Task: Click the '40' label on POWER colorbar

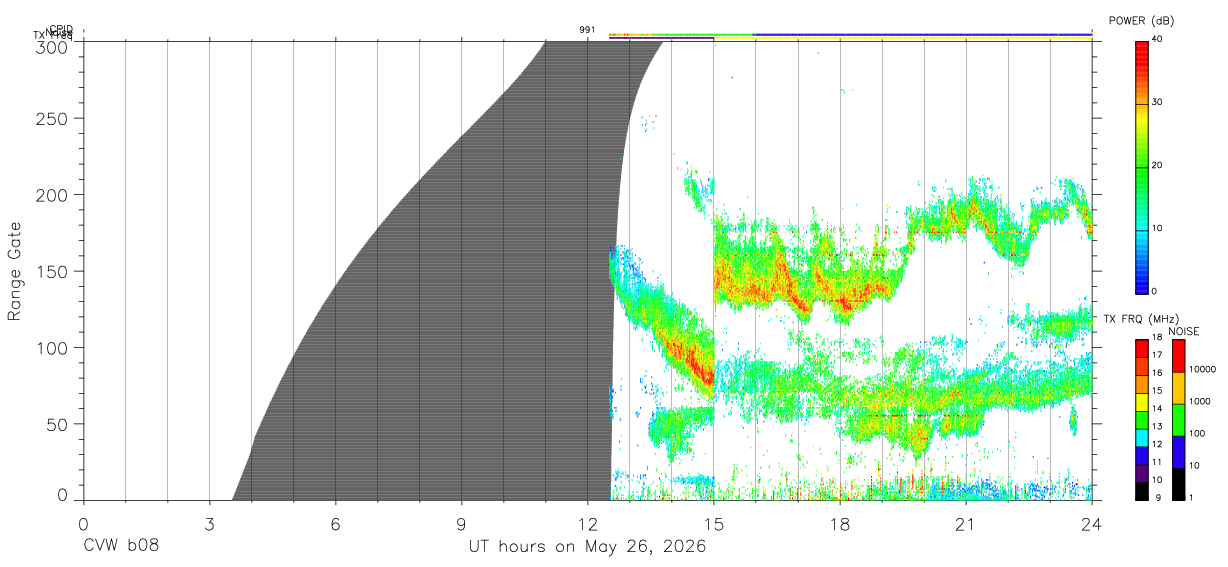Action: click(1158, 39)
